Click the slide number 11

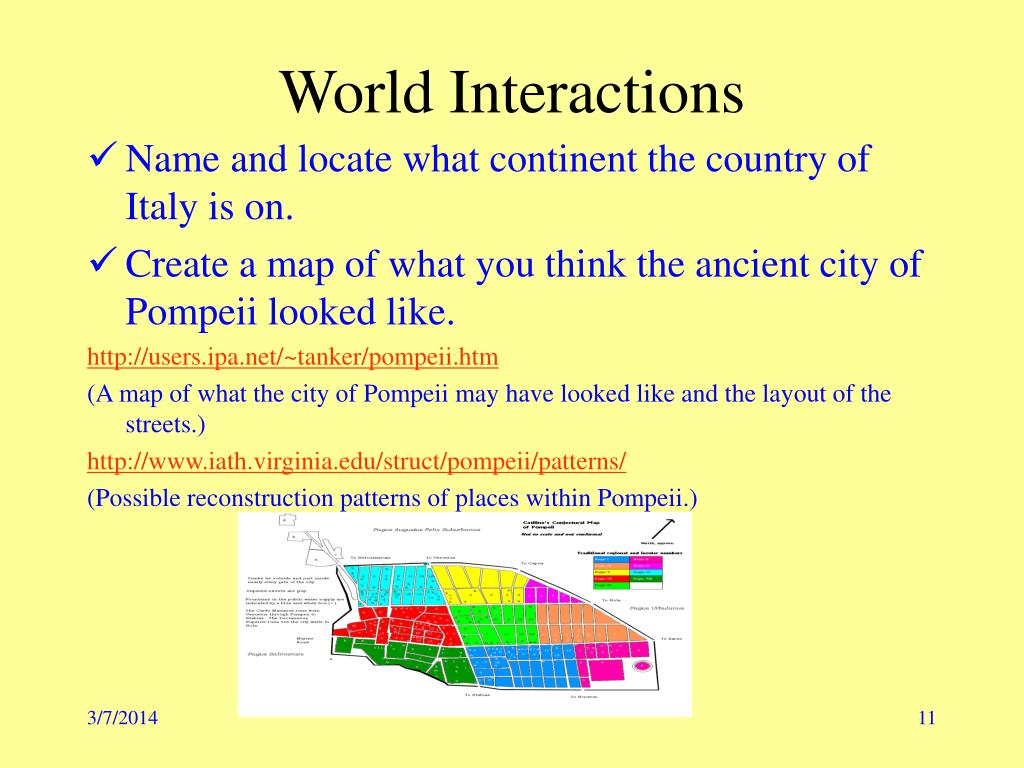tap(927, 718)
